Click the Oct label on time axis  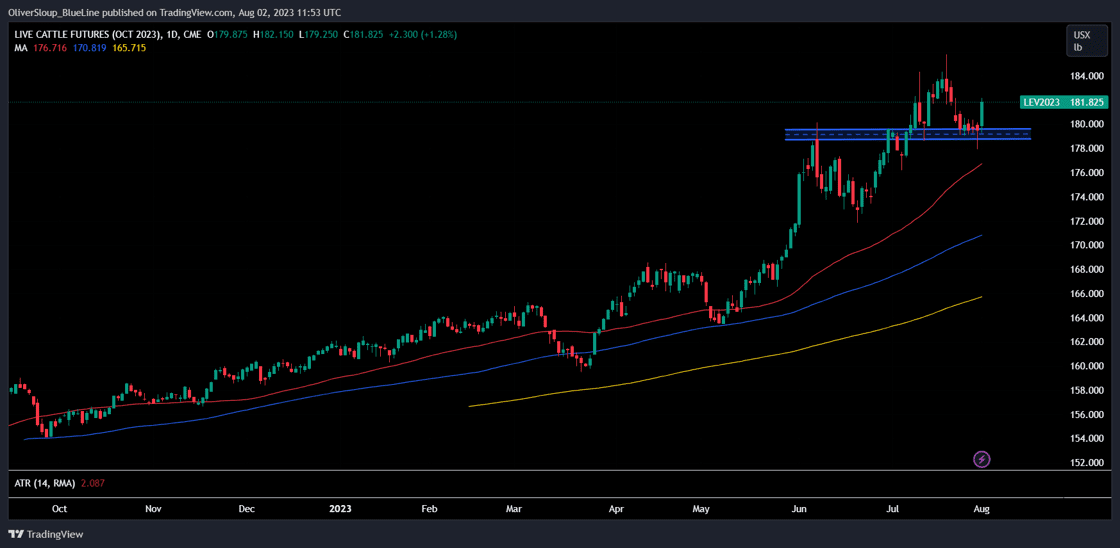coord(59,509)
